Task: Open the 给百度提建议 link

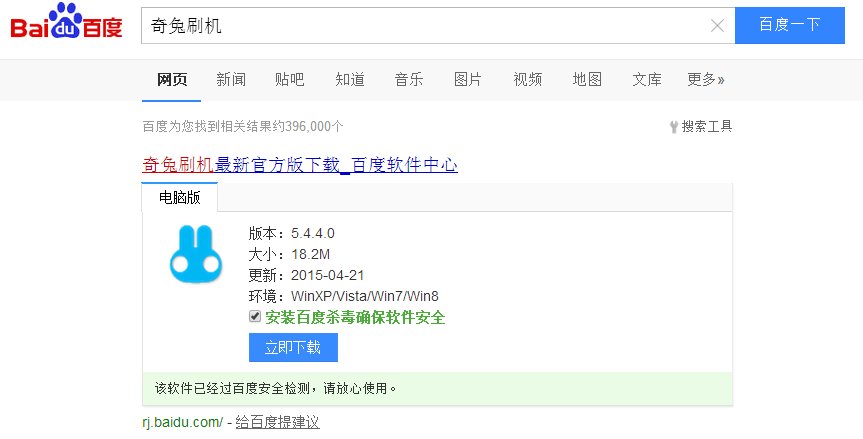Action: pyautogui.click(x=277, y=422)
